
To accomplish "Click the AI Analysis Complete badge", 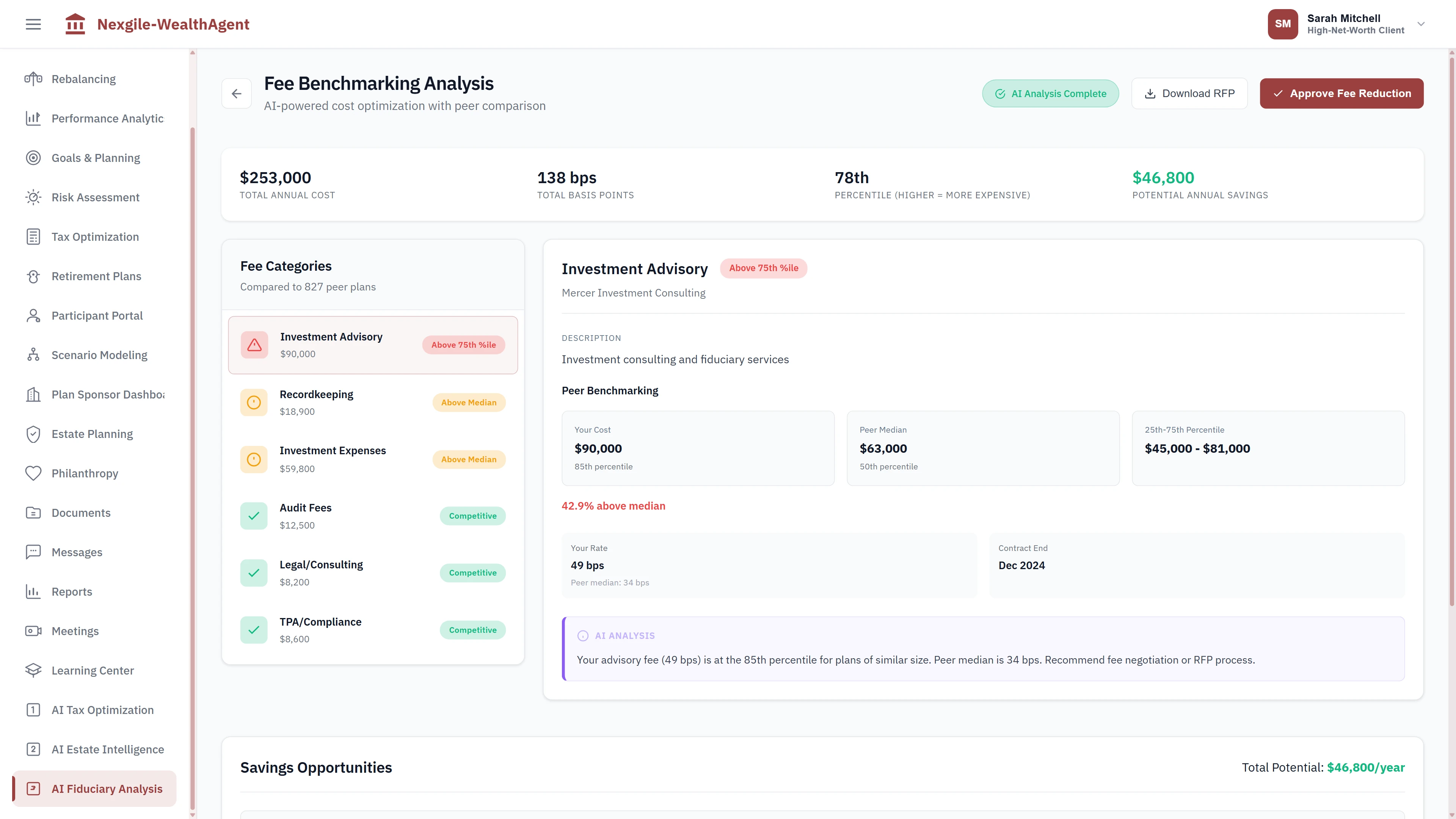I will pos(1050,93).
